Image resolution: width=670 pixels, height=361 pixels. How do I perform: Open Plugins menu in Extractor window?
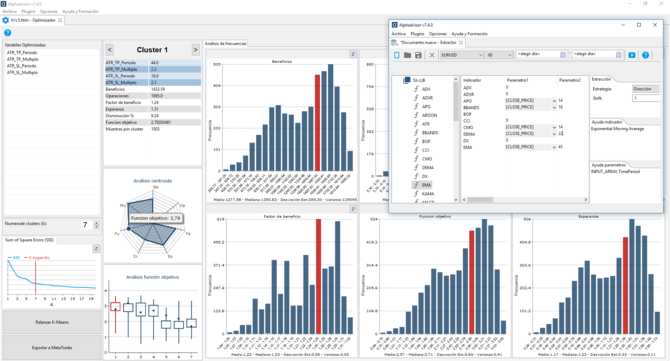click(x=417, y=34)
